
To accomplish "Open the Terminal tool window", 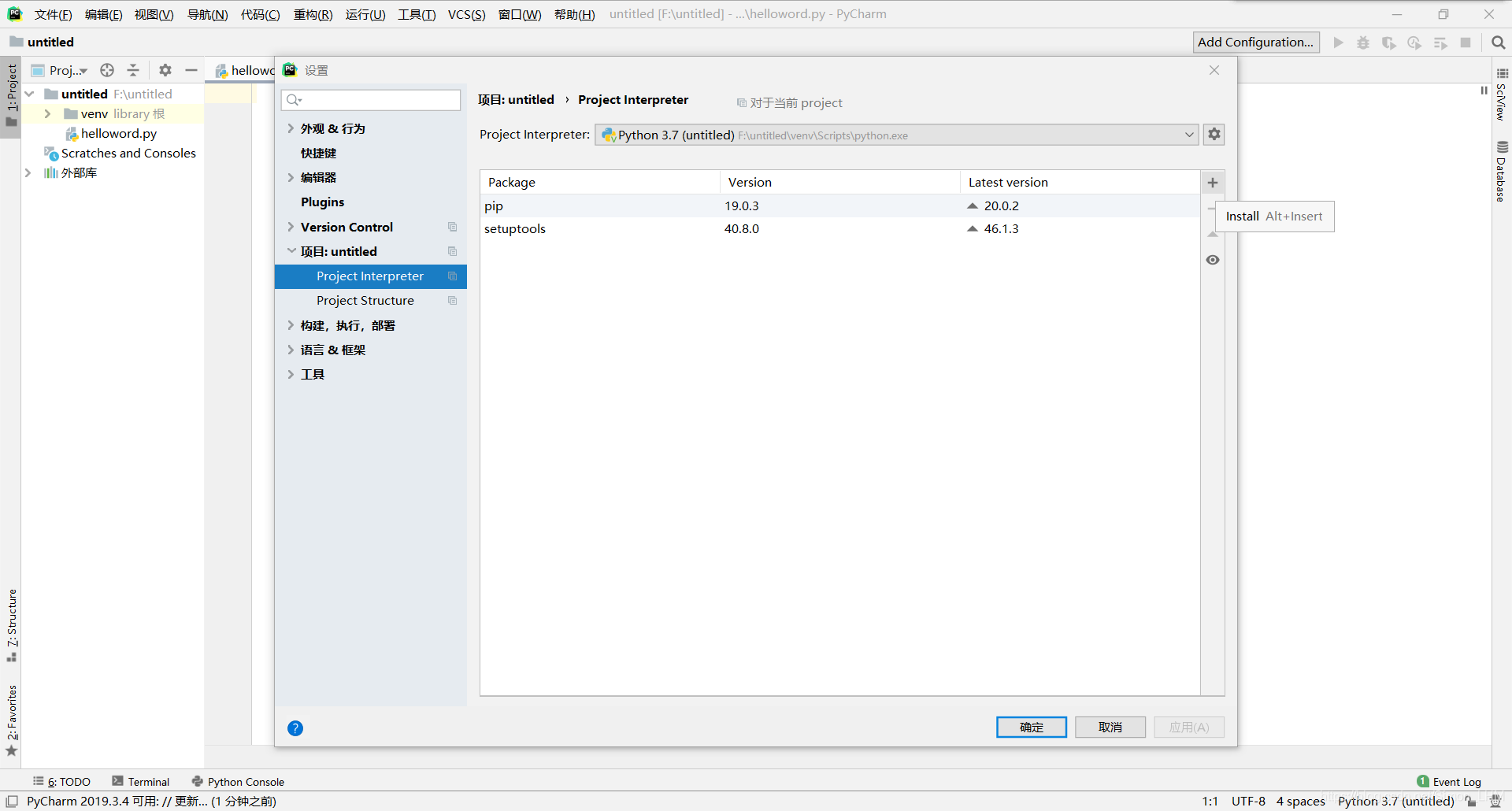I will (x=140, y=782).
